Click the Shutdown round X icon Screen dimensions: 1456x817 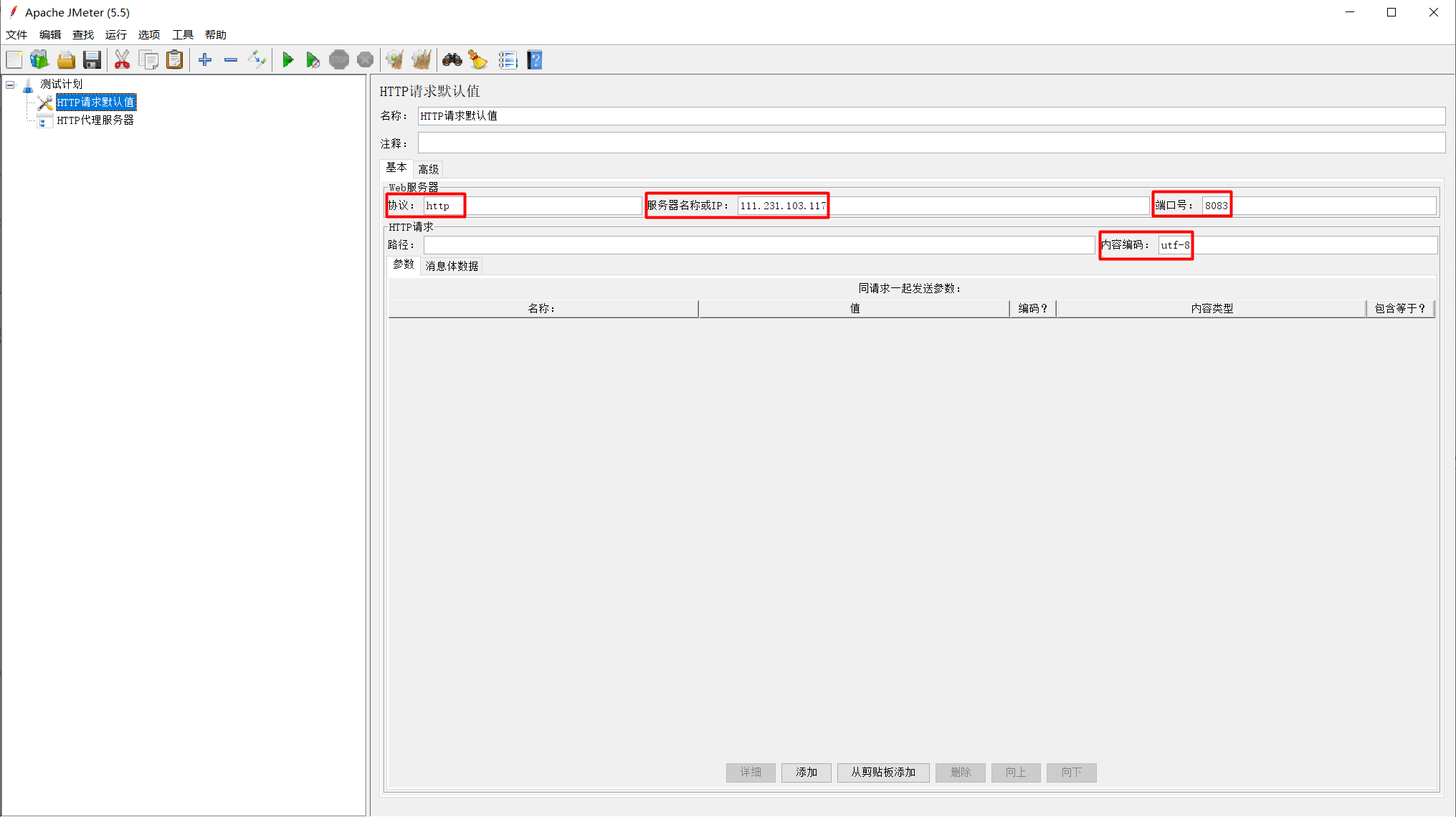365,60
